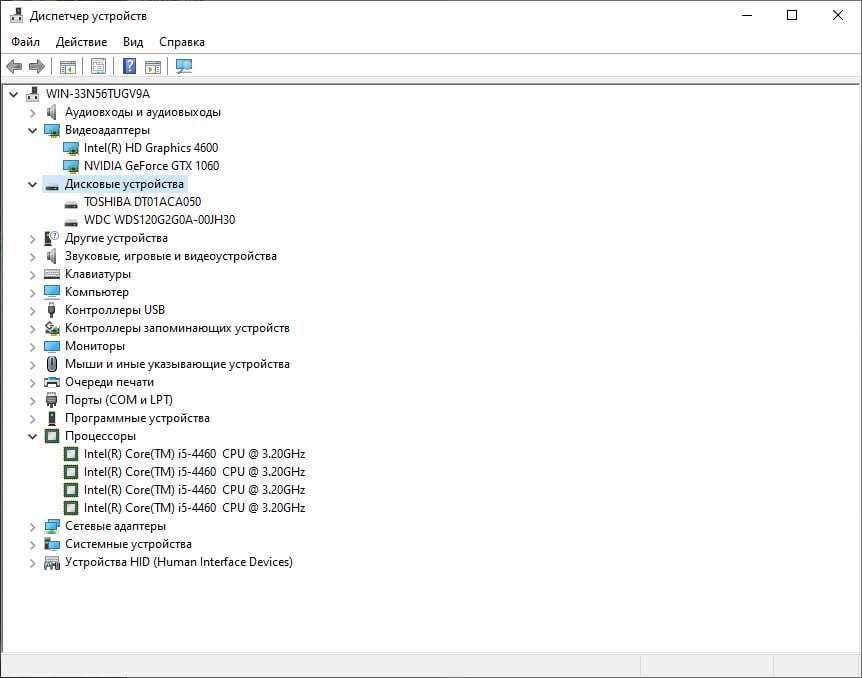This screenshot has height=678, width=862.
Task: Select the Программные устройства label
Action: click(x=137, y=418)
